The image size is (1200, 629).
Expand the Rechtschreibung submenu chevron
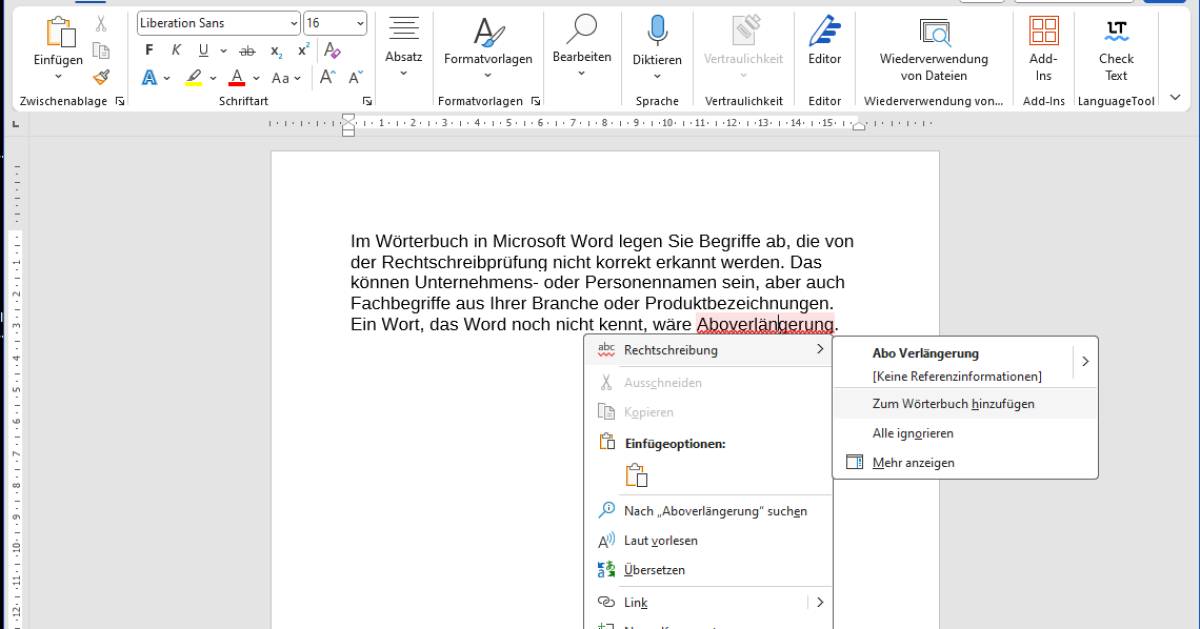pos(819,350)
